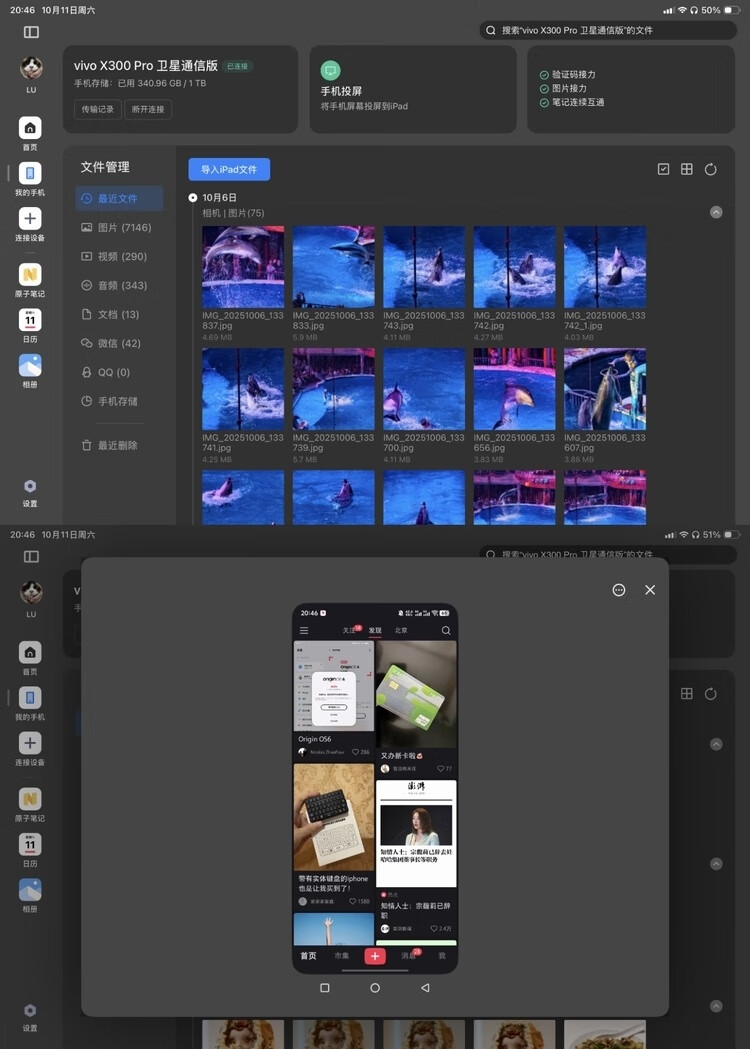
Task: Toggle the 验证码接力 check option
Action: point(545,75)
